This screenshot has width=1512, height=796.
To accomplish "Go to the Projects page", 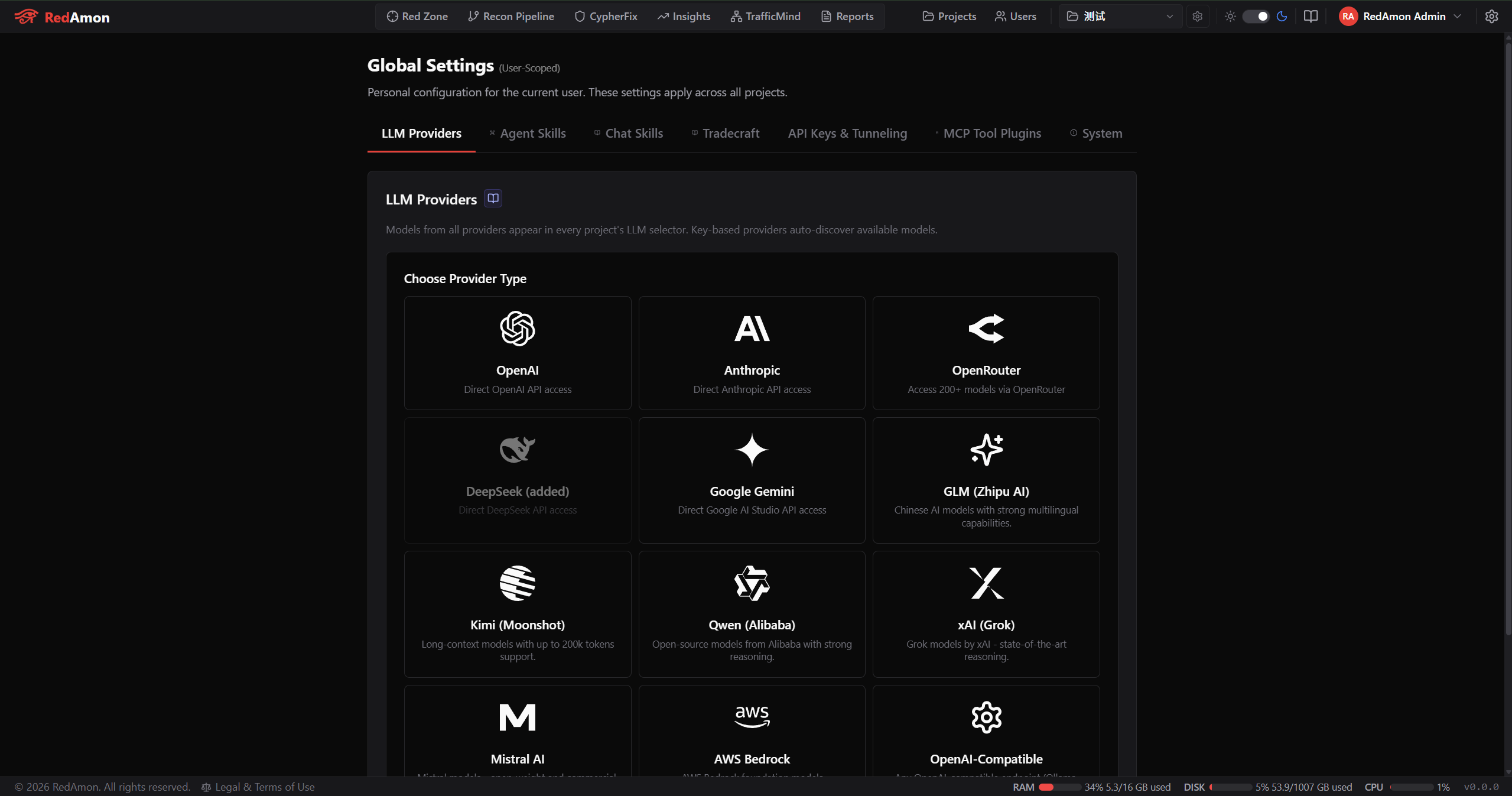I will (x=949, y=17).
